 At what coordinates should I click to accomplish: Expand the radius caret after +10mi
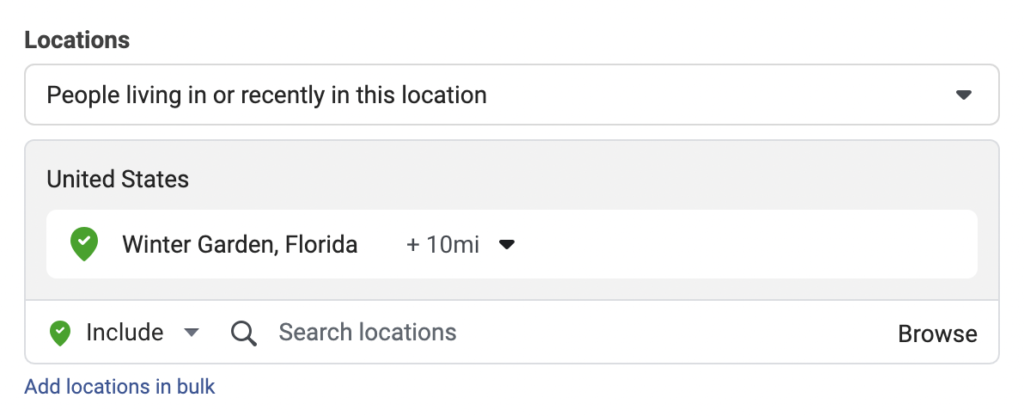click(507, 244)
